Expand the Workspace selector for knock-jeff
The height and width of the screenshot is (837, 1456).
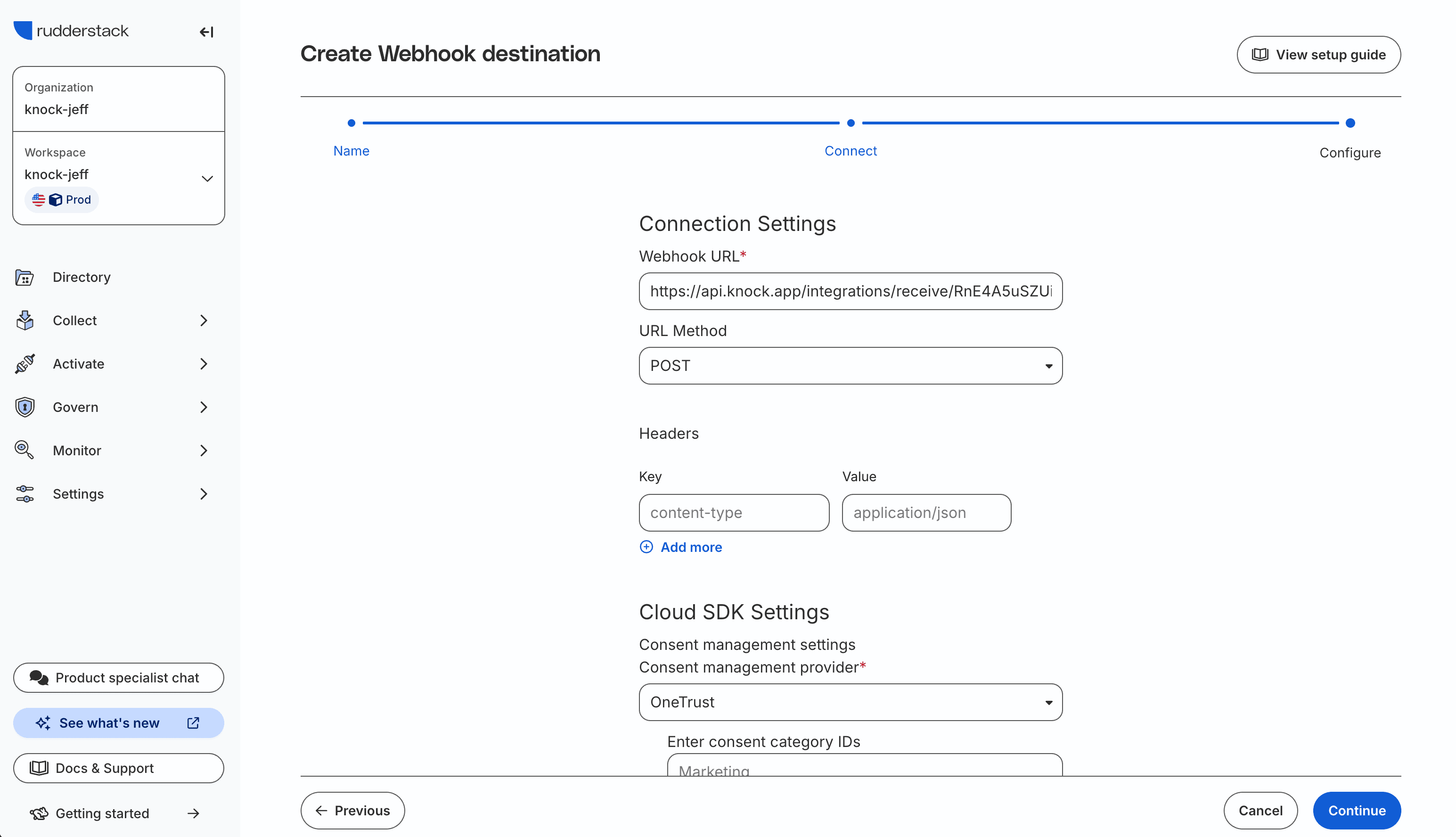tap(207, 178)
